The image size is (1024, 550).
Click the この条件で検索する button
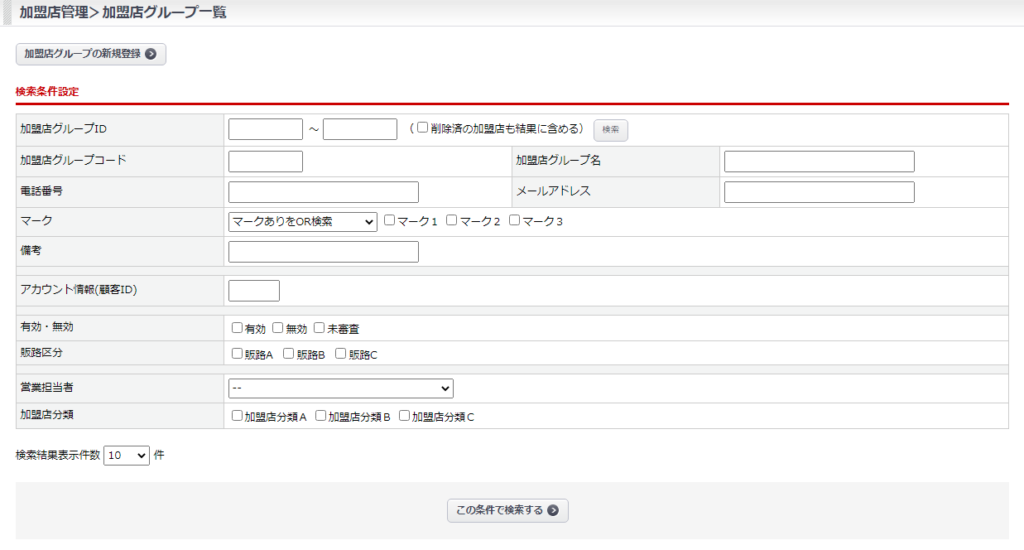[x=507, y=510]
